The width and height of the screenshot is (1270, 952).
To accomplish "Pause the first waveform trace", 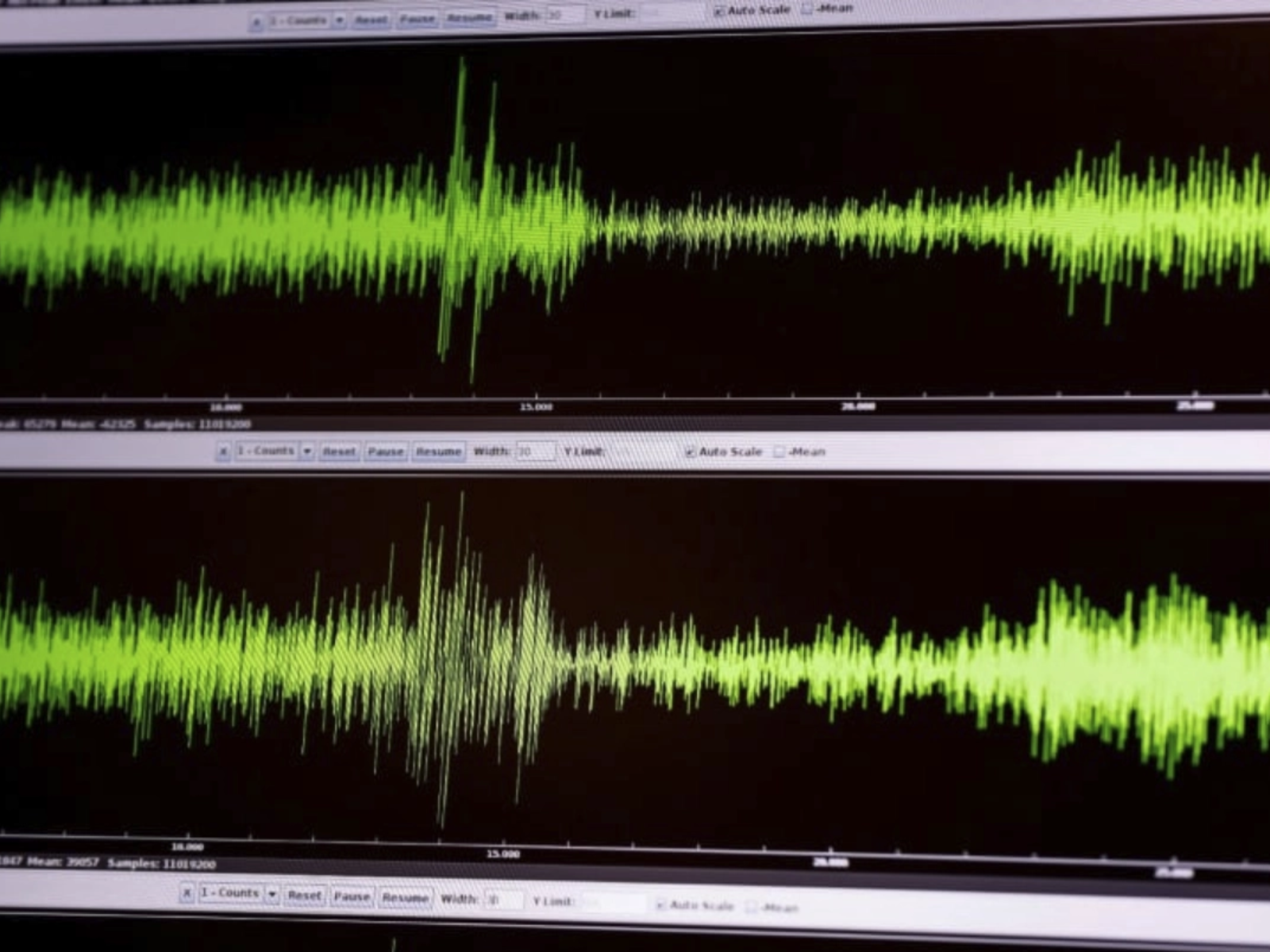I will coord(418,19).
